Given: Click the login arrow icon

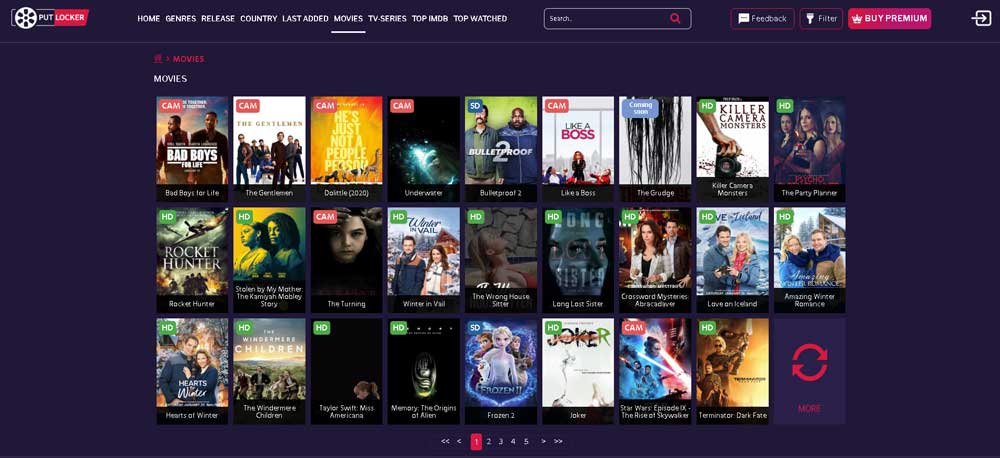Looking at the screenshot, I should coord(981,18).
